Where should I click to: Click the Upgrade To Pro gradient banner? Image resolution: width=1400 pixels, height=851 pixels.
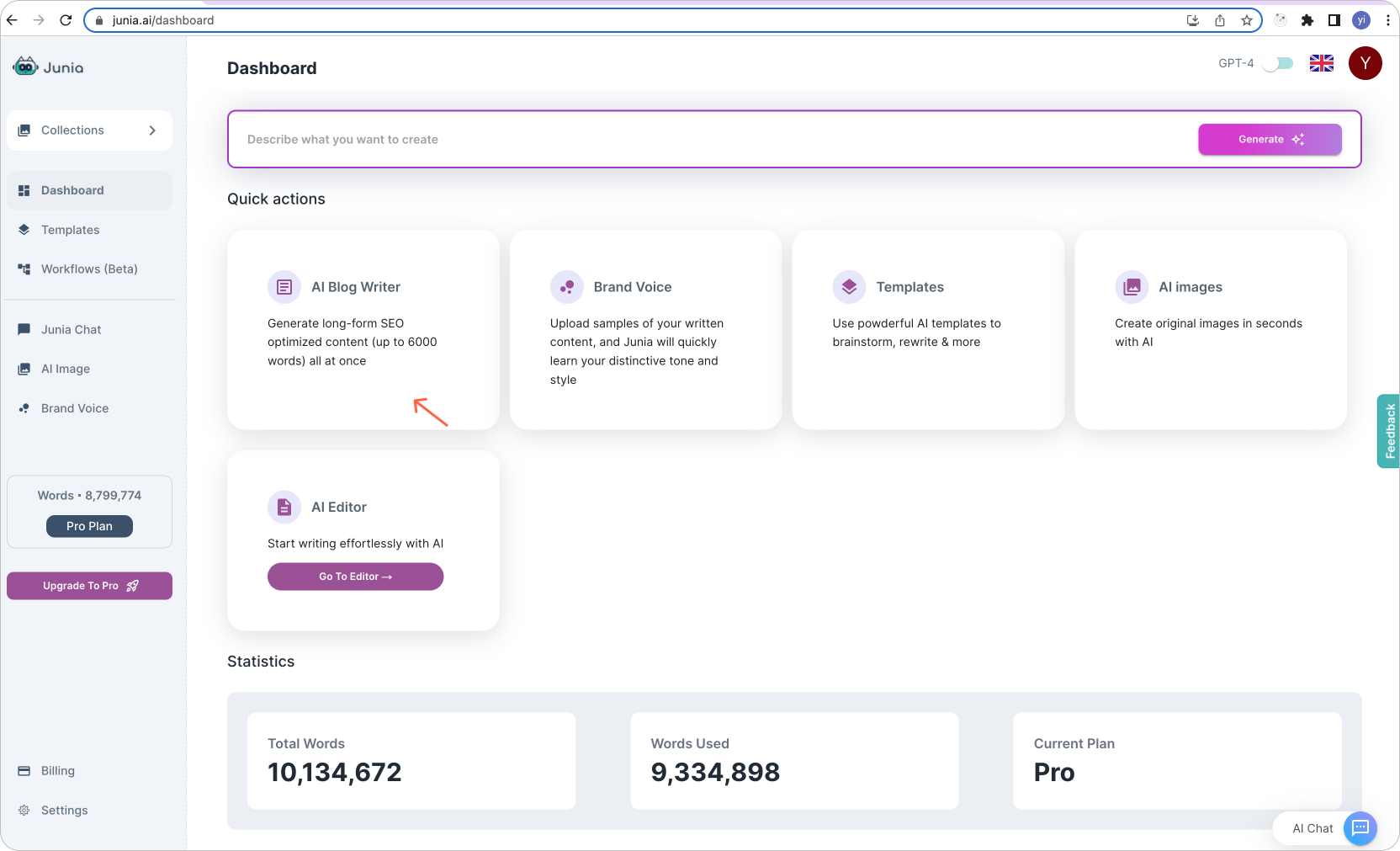(x=89, y=585)
